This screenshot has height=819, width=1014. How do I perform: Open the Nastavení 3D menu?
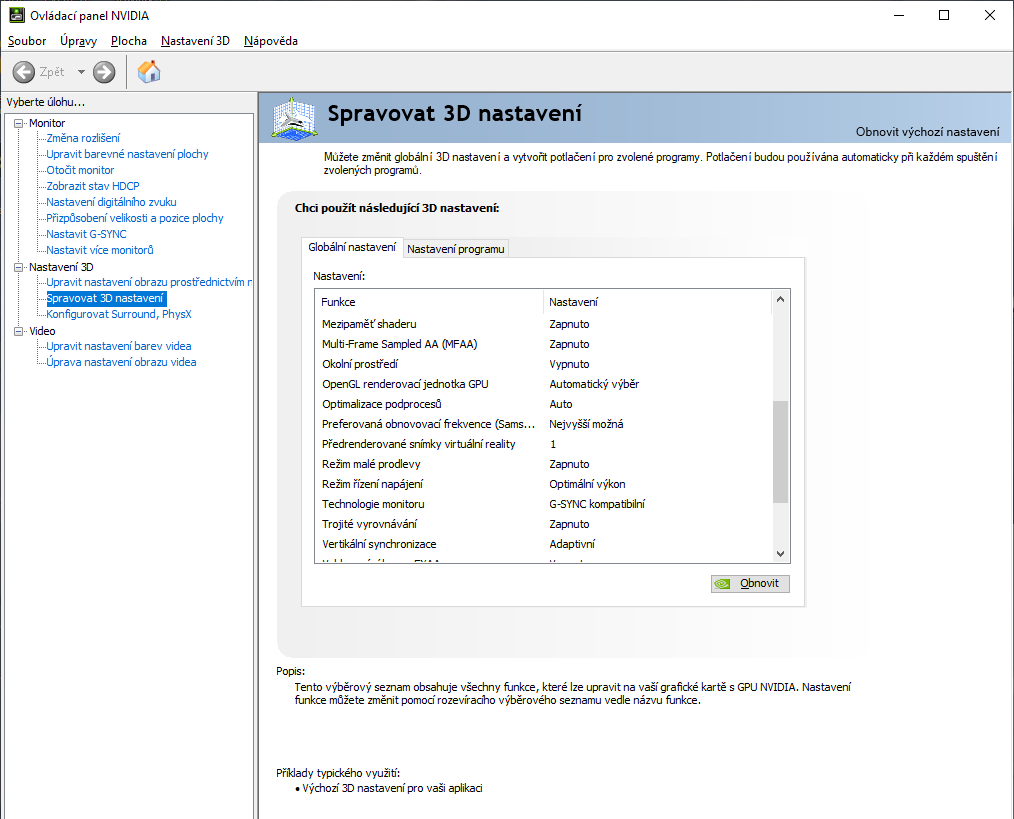[195, 41]
